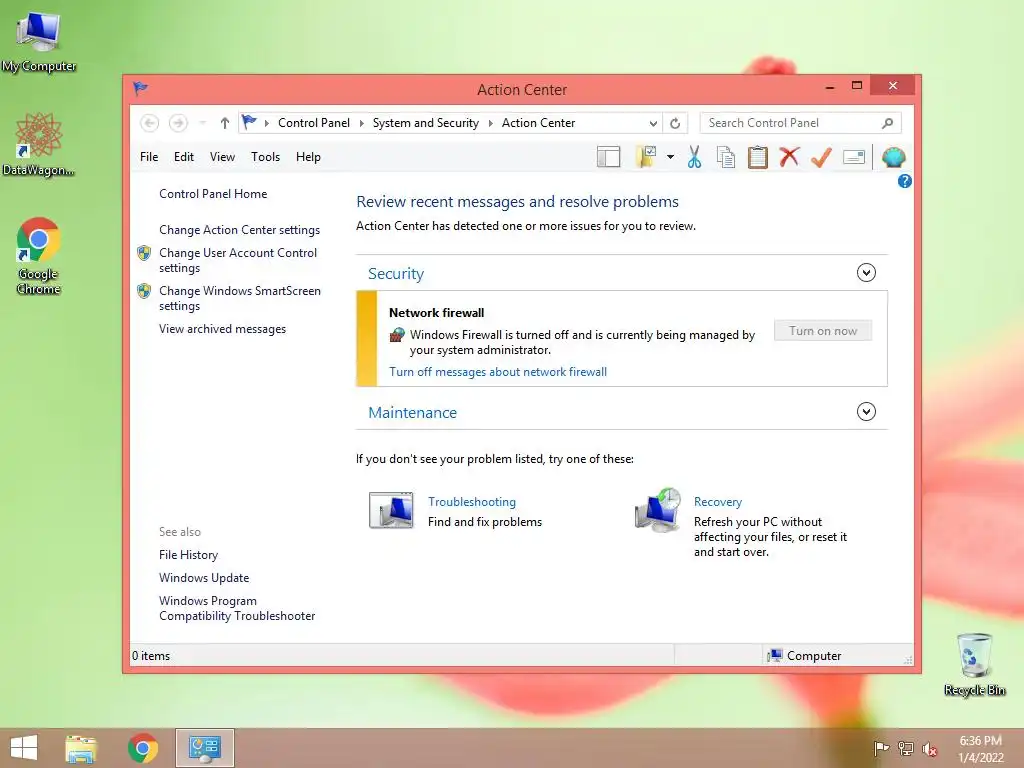Click the Recovery computer clock icon
The image size is (1024, 768).
(658, 510)
